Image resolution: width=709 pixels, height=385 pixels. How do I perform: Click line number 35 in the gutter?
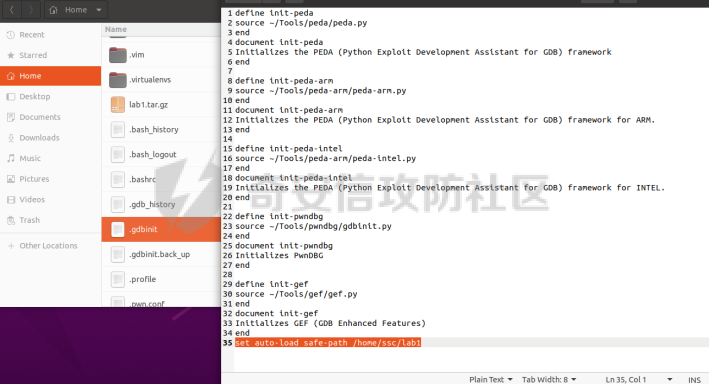[227, 342]
